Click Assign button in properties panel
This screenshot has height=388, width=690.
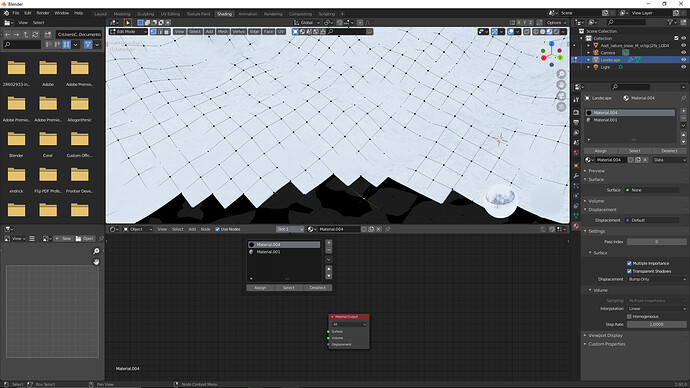point(601,151)
